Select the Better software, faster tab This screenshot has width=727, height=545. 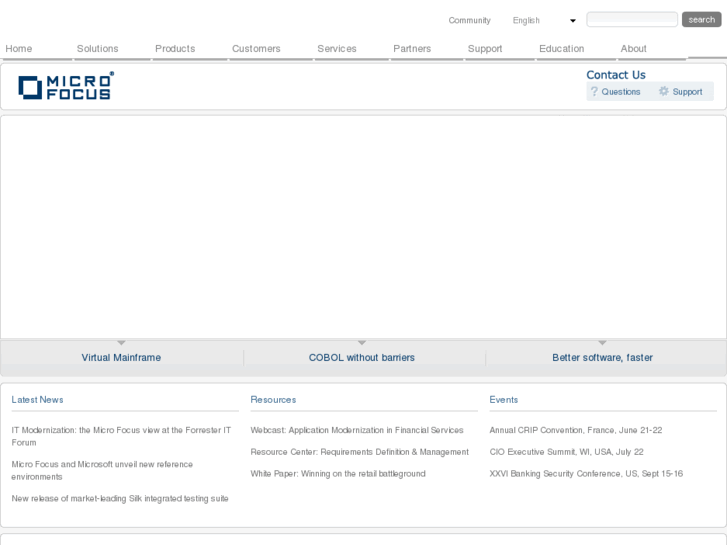click(602, 358)
